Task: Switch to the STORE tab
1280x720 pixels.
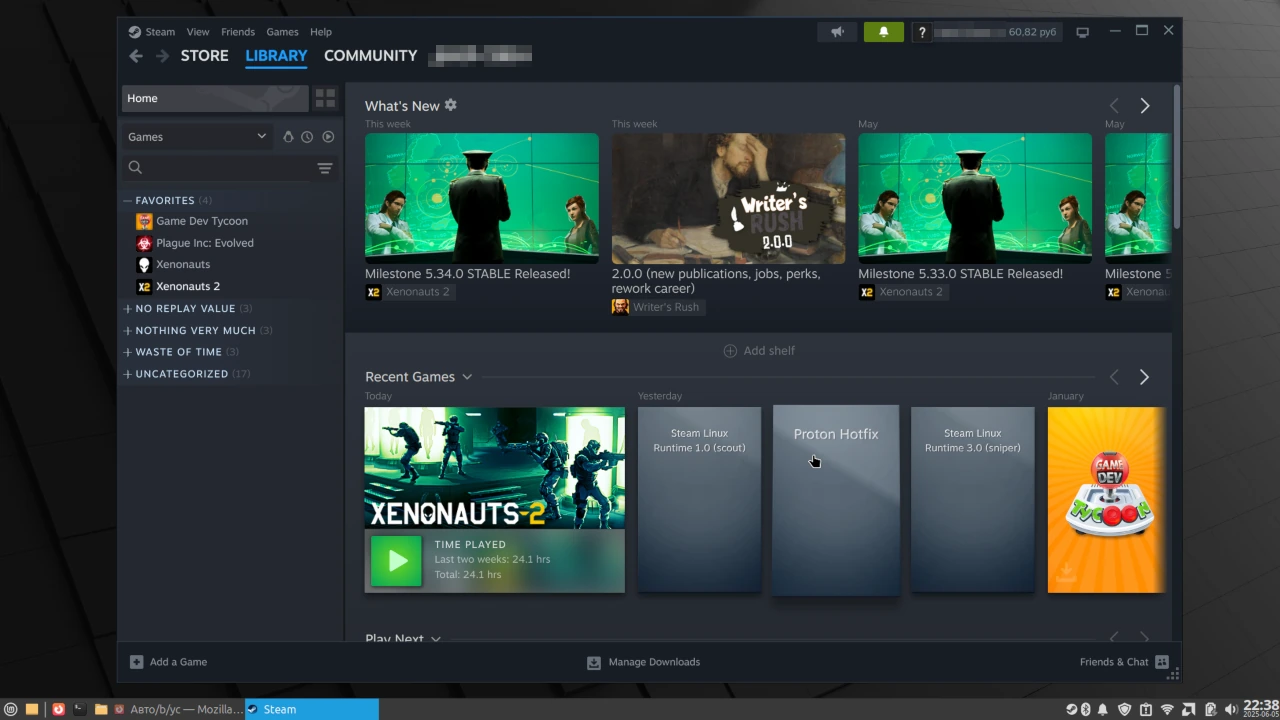Action: tap(204, 56)
